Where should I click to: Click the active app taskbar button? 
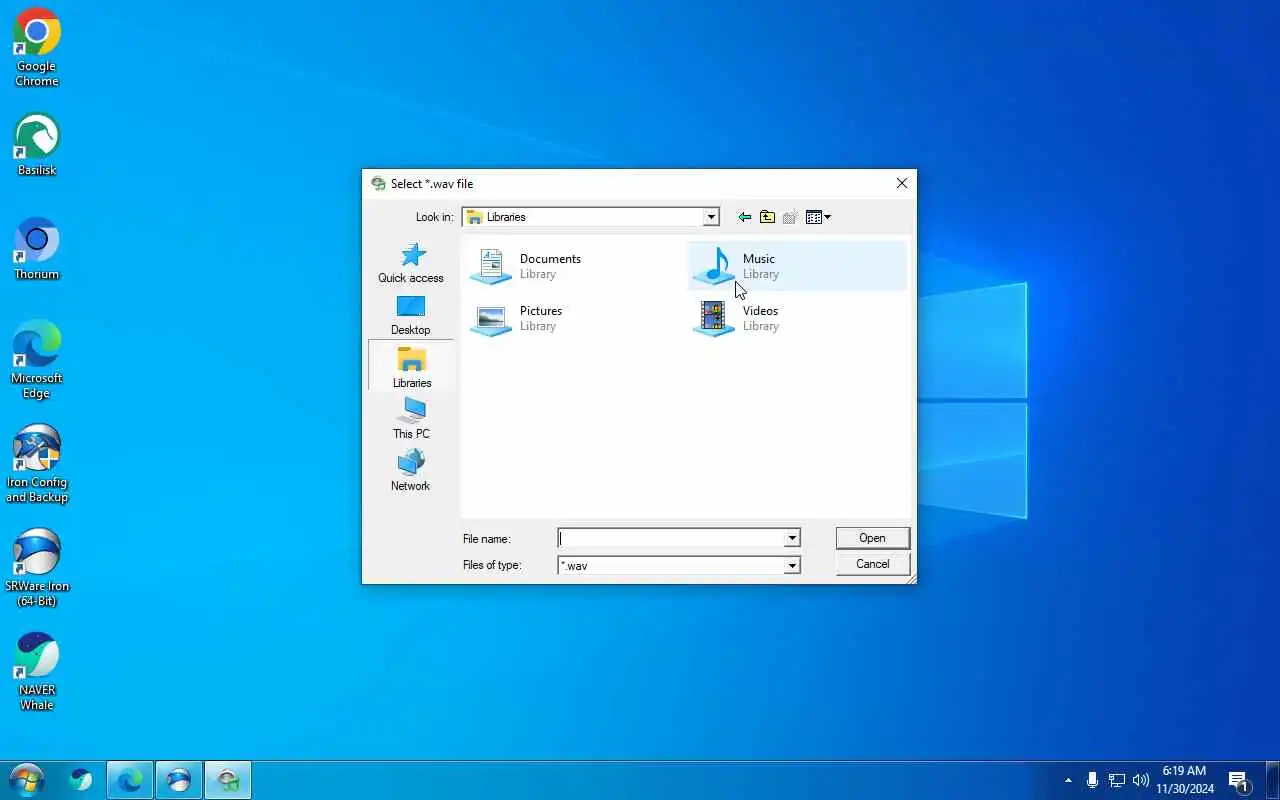228,780
